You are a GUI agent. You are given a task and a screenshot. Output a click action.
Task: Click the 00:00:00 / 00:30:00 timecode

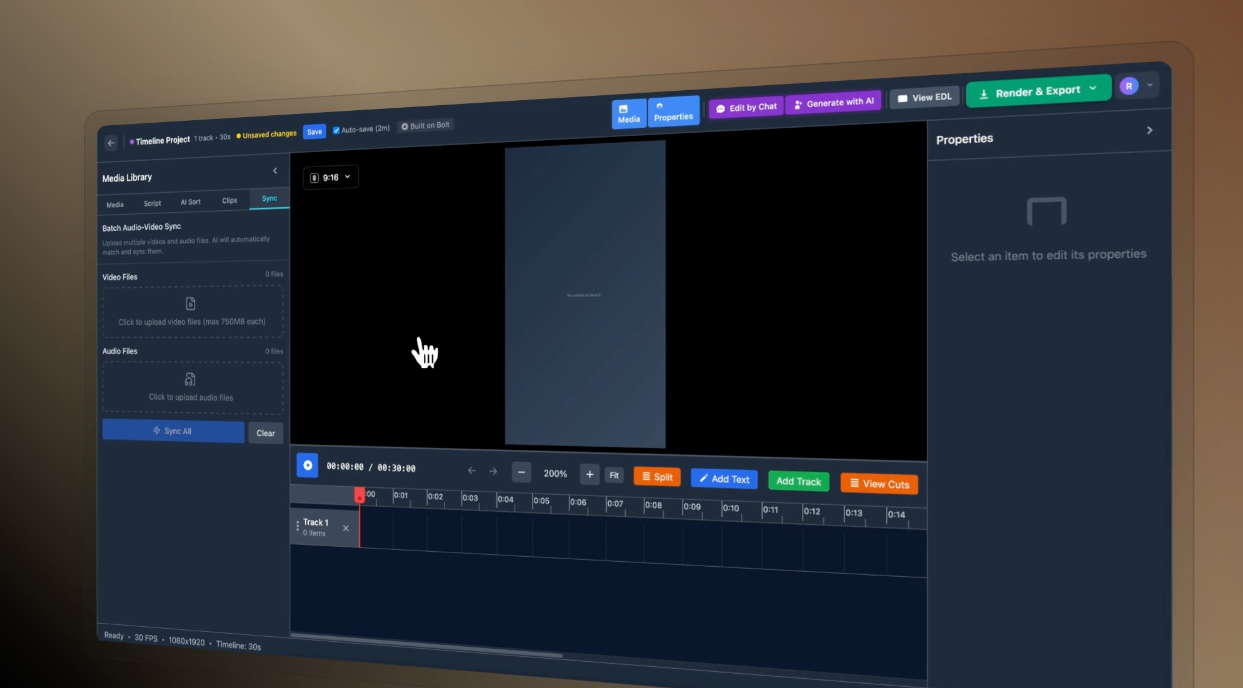(371, 467)
